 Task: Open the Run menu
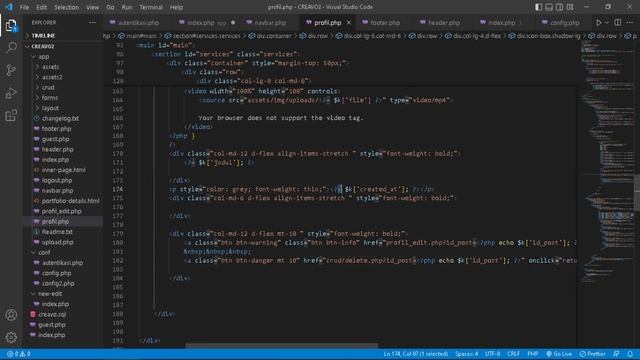(x=127, y=7)
